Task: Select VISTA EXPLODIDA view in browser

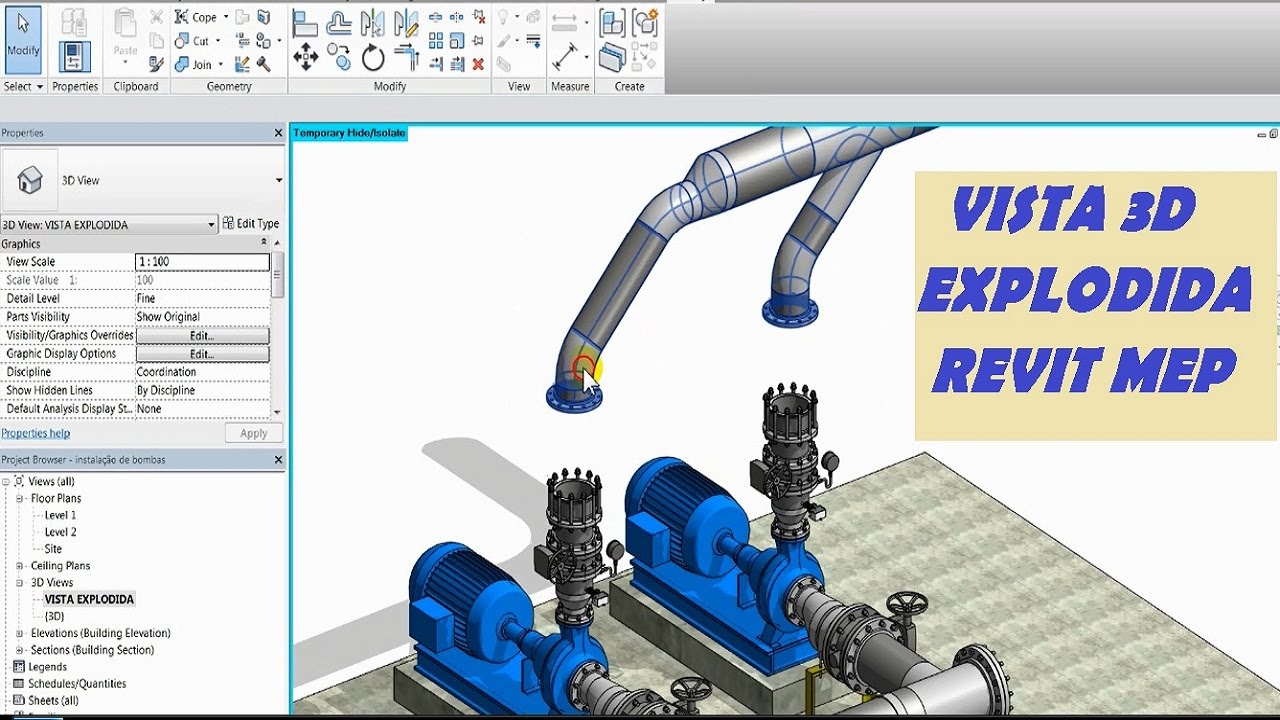Action: point(89,599)
